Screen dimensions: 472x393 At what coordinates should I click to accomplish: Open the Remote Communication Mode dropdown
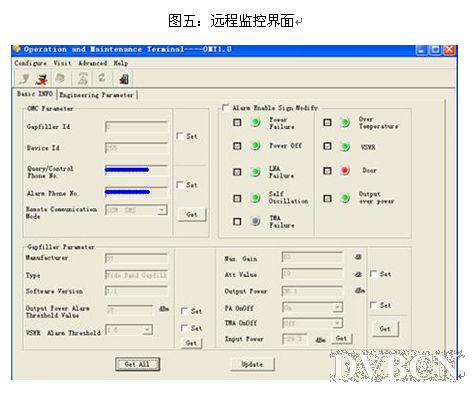coord(162,210)
